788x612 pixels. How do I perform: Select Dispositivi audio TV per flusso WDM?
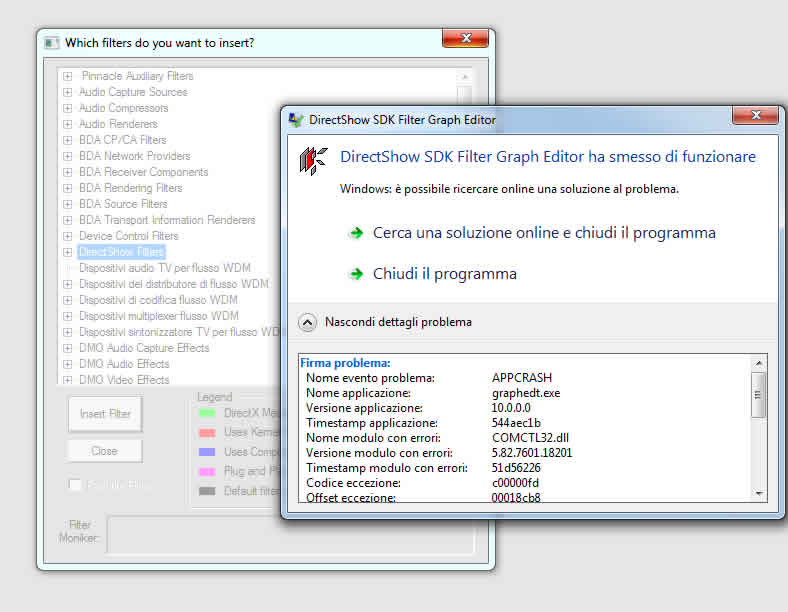(164, 268)
